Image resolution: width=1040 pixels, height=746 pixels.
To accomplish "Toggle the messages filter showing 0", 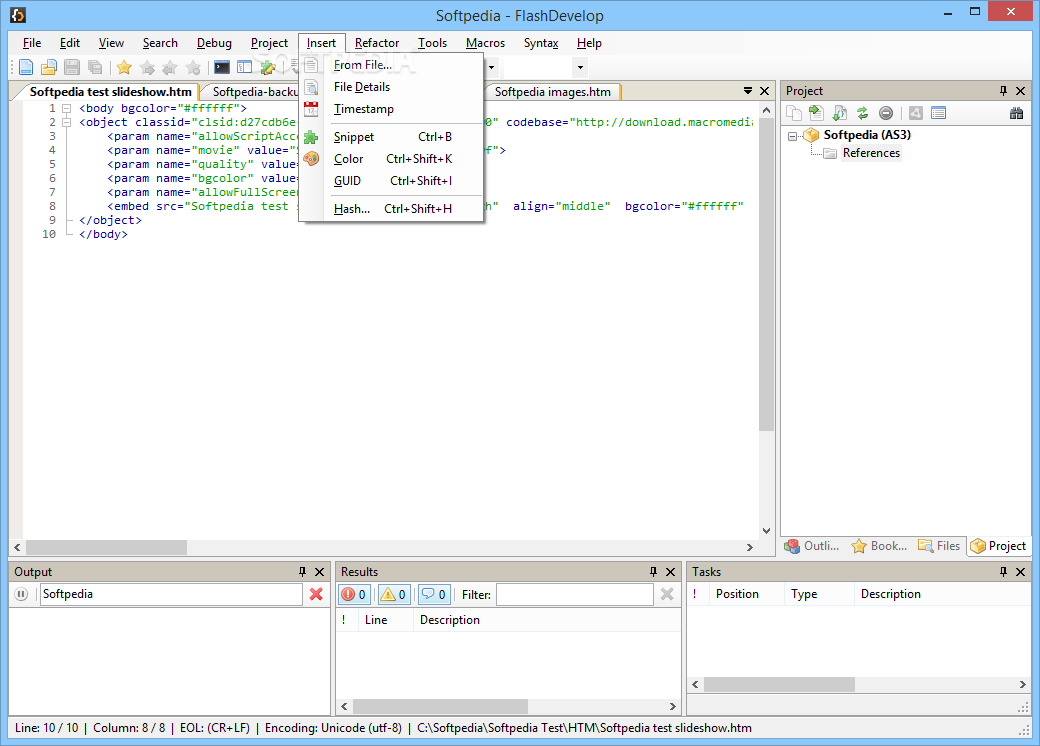I will click(x=434, y=594).
